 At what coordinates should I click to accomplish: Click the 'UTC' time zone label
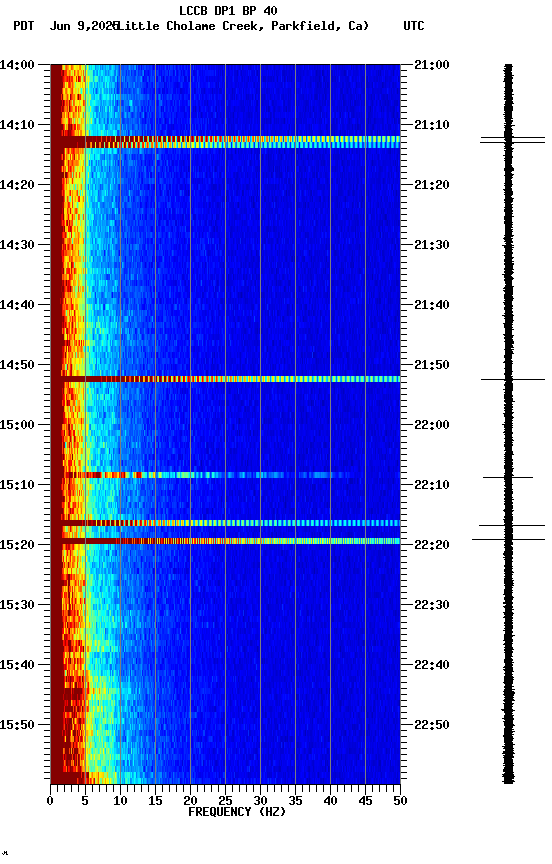(x=414, y=26)
